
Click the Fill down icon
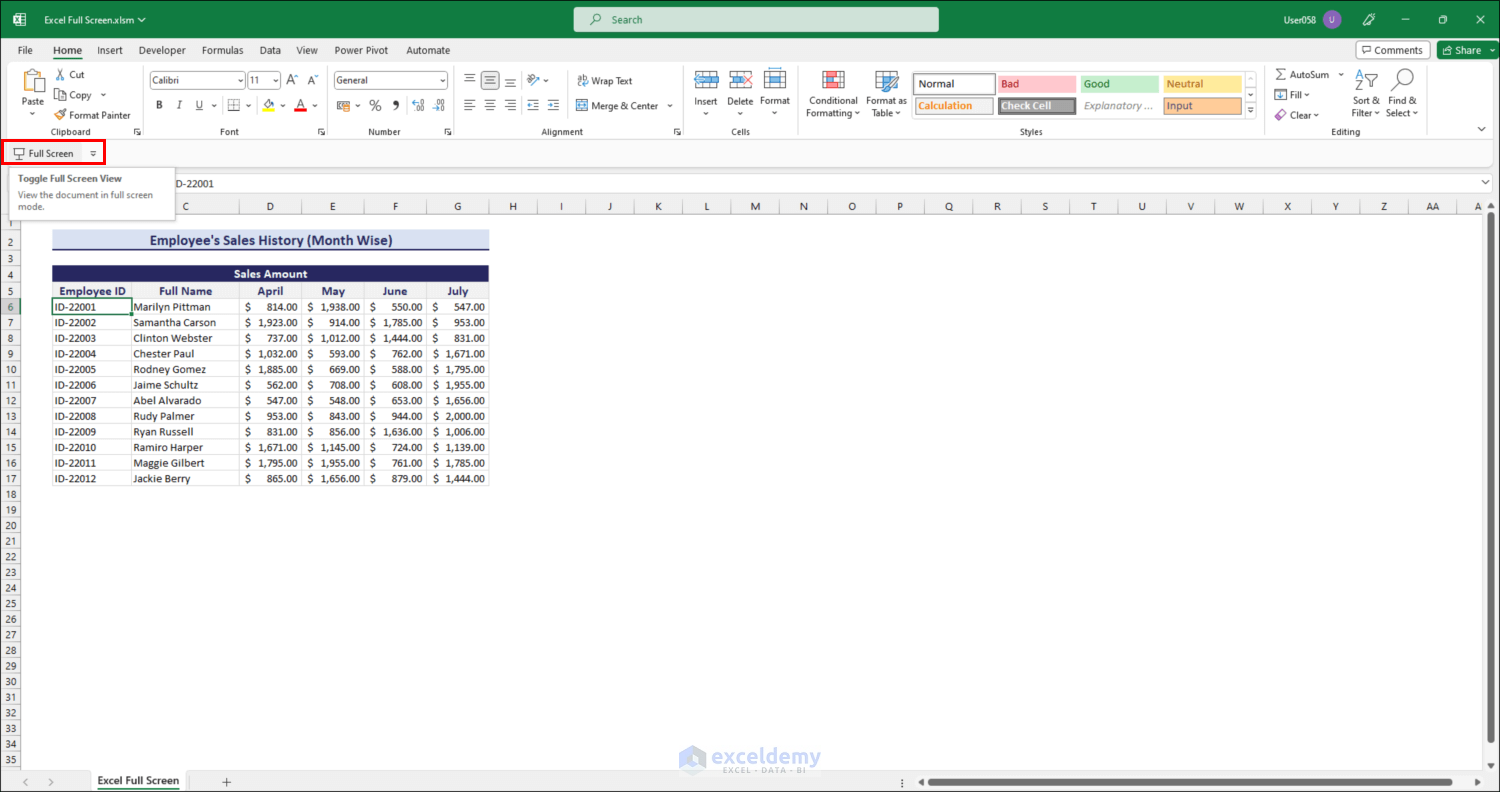1281,95
